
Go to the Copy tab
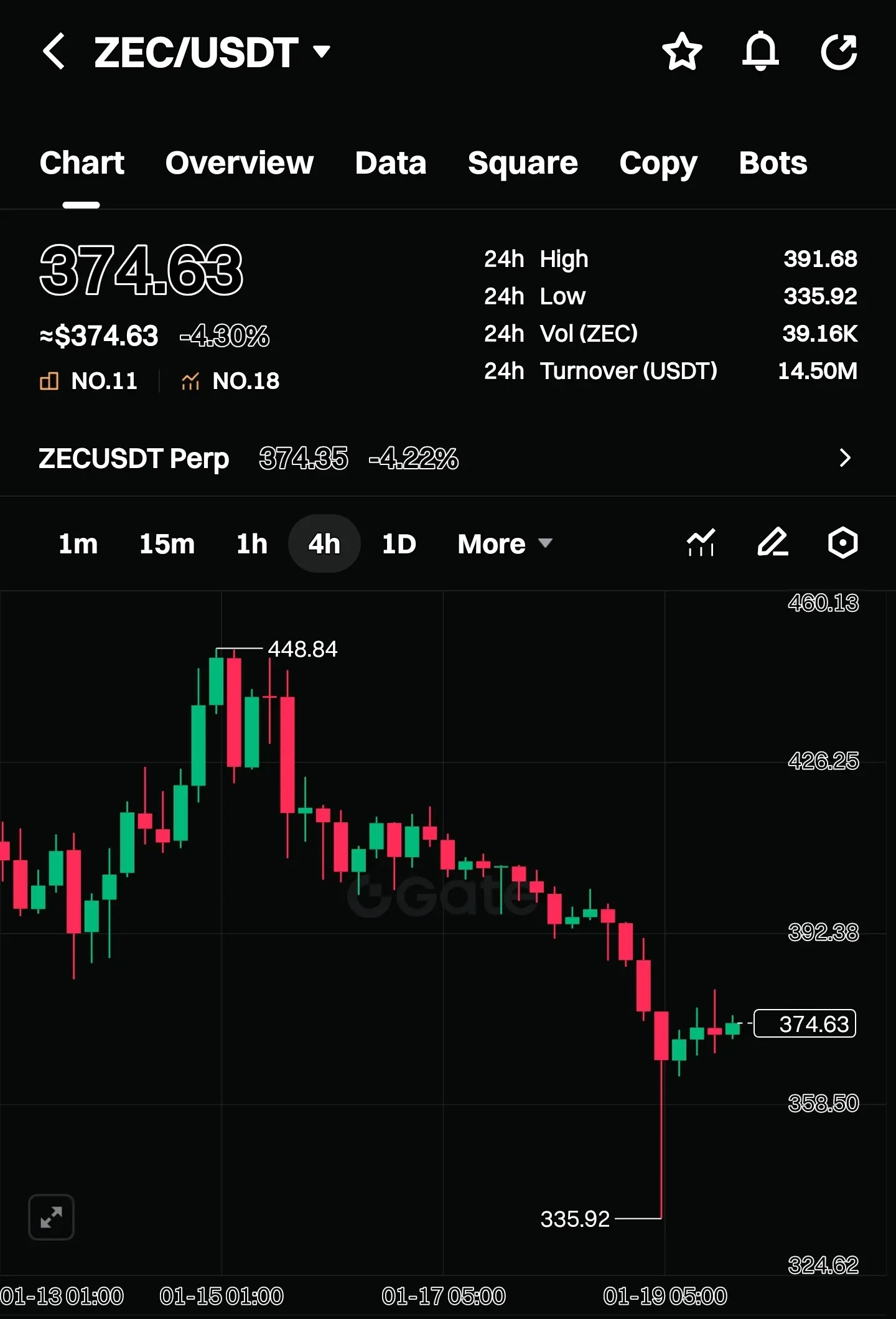658,164
